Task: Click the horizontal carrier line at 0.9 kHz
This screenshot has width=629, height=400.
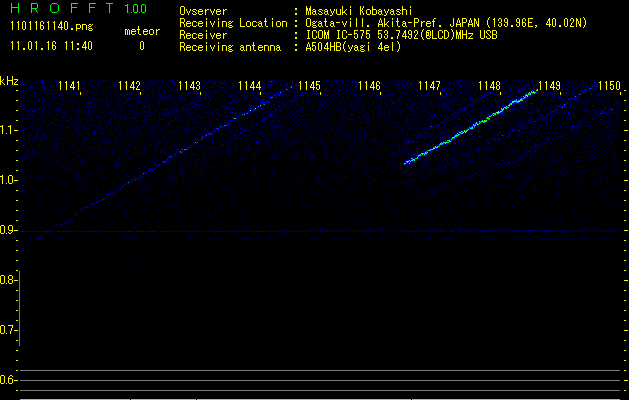Action: [x=321, y=231]
